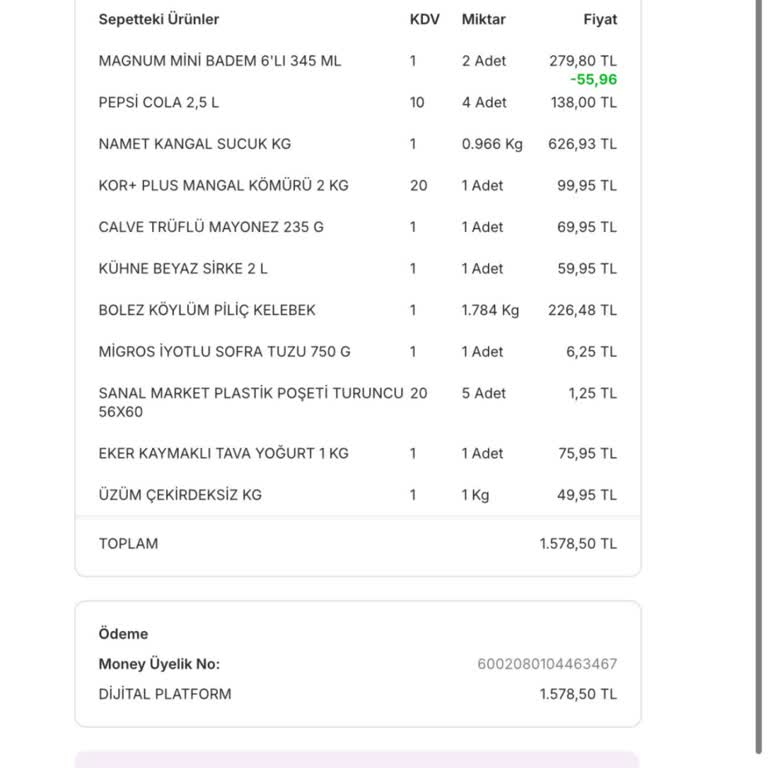Click membership number 6002080104463467
768x768 pixels.
pyautogui.click(x=547, y=664)
